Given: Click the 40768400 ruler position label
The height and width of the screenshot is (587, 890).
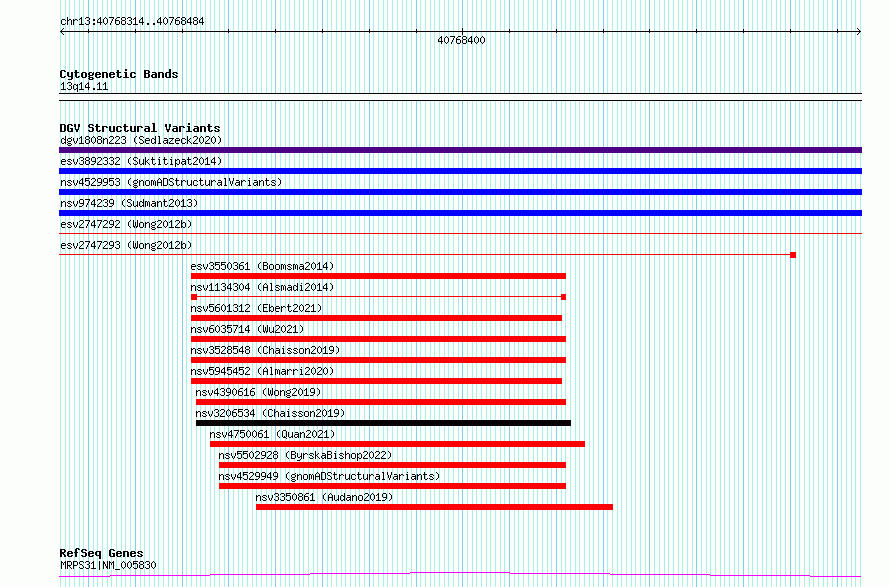Looking at the screenshot, I should 461,40.
